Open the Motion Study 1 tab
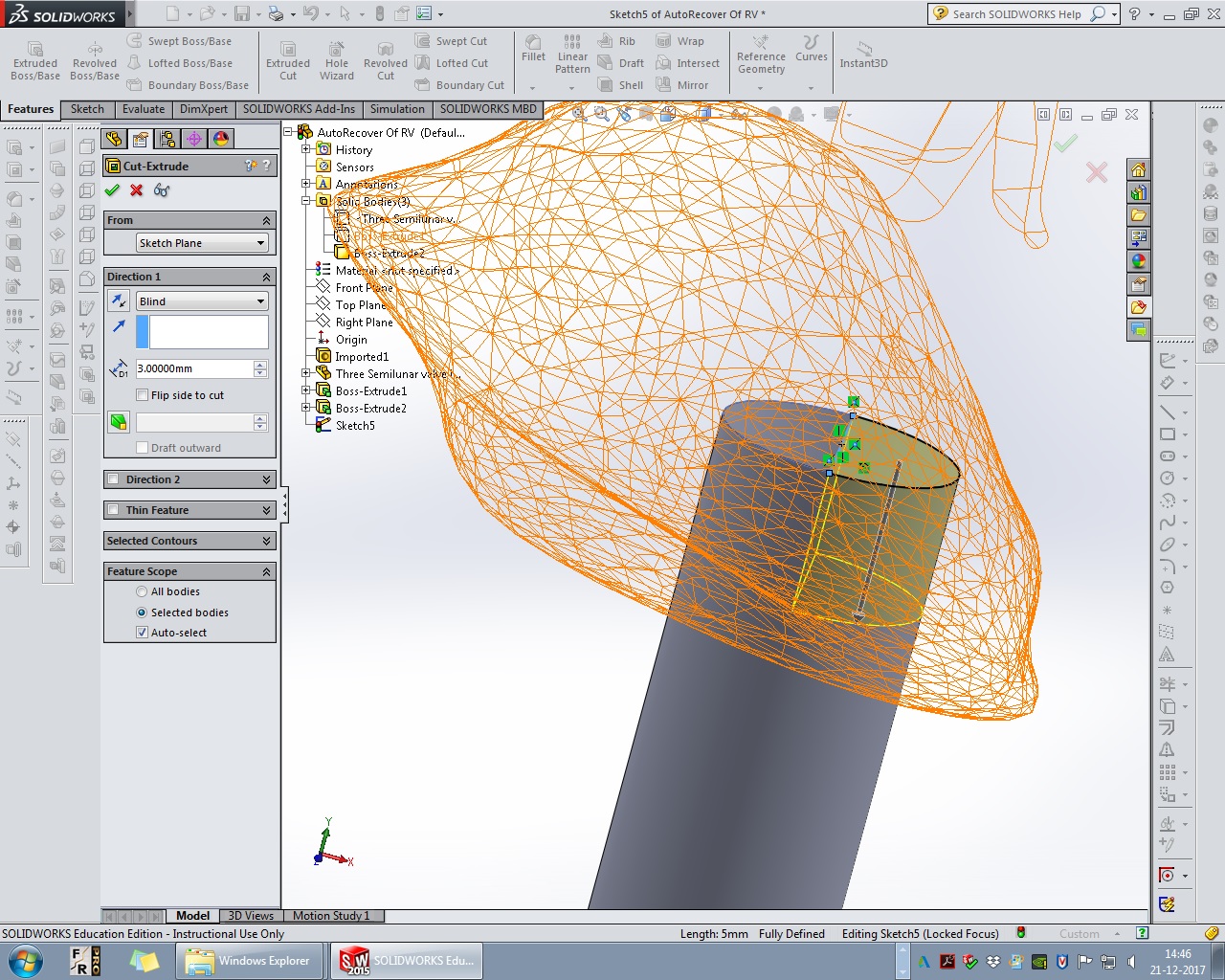The width and height of the screenshot is (1225, 980). (x=331, y=916)
